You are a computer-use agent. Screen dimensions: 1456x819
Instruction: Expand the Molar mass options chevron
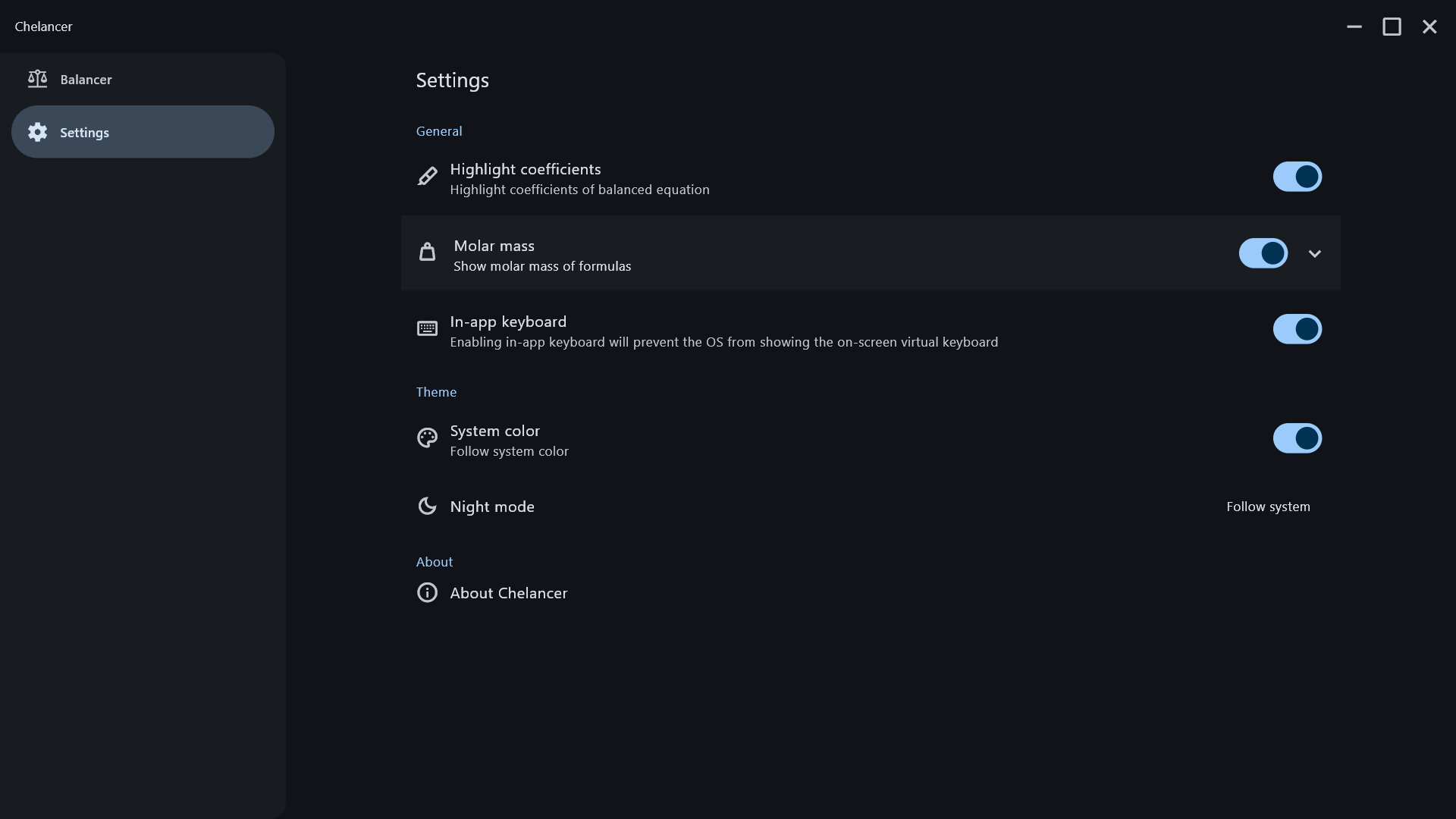[x=1315, y=254]
